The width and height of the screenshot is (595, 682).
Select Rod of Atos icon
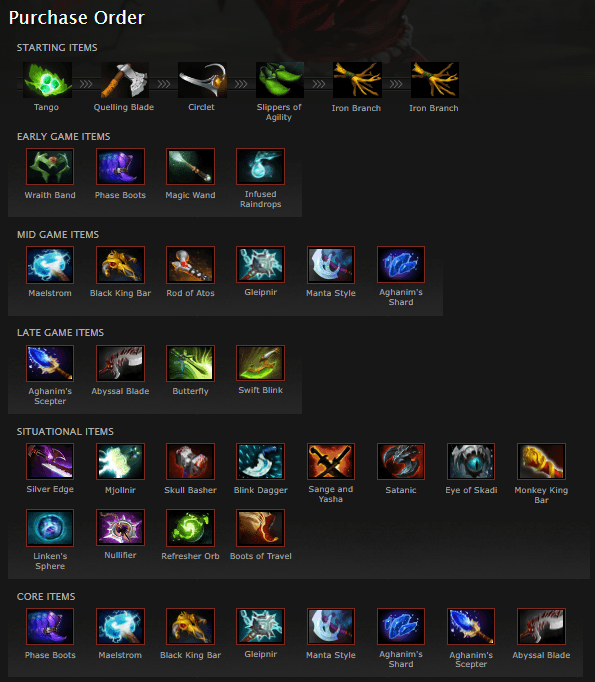pyautogui.click(x=191, y=264)
